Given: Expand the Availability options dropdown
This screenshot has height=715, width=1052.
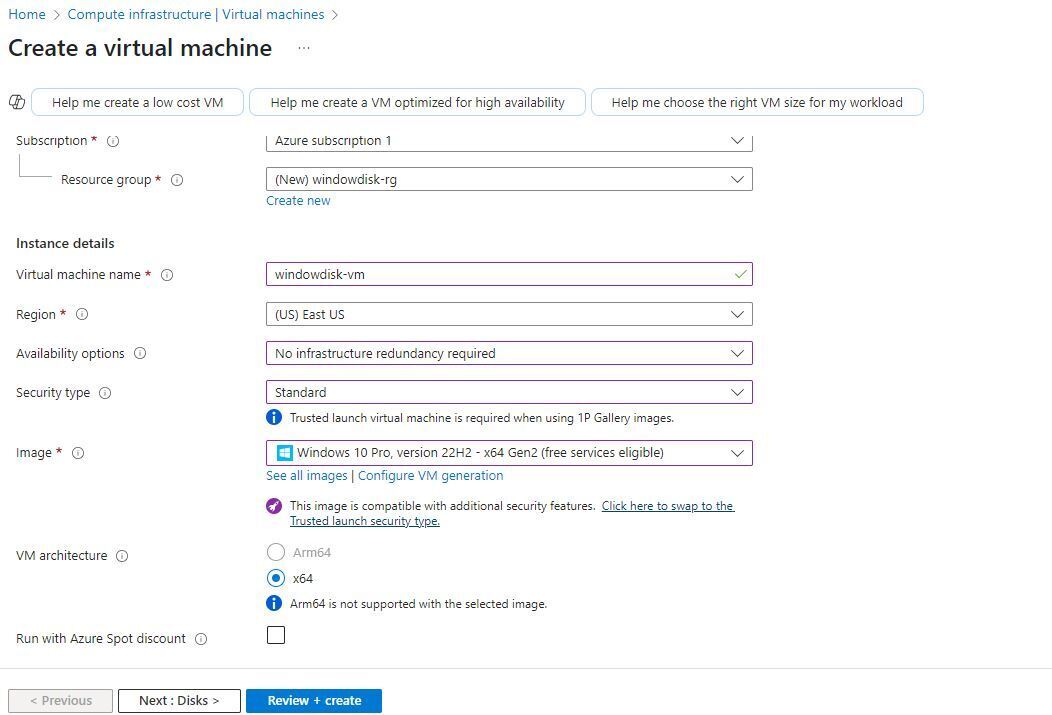Looking at the screenshot, I should coord(509,353).
